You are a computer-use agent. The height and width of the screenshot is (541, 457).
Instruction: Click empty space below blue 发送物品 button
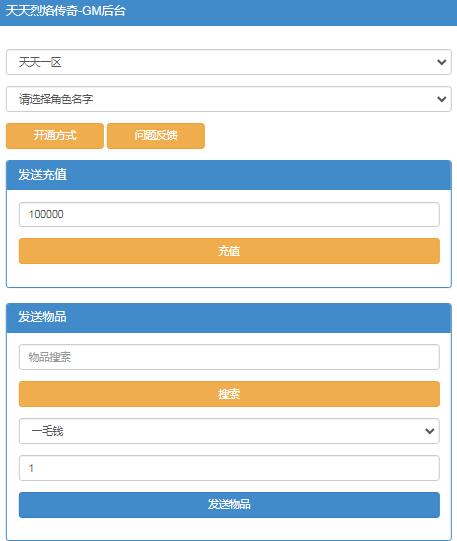[x=229, y=529]
